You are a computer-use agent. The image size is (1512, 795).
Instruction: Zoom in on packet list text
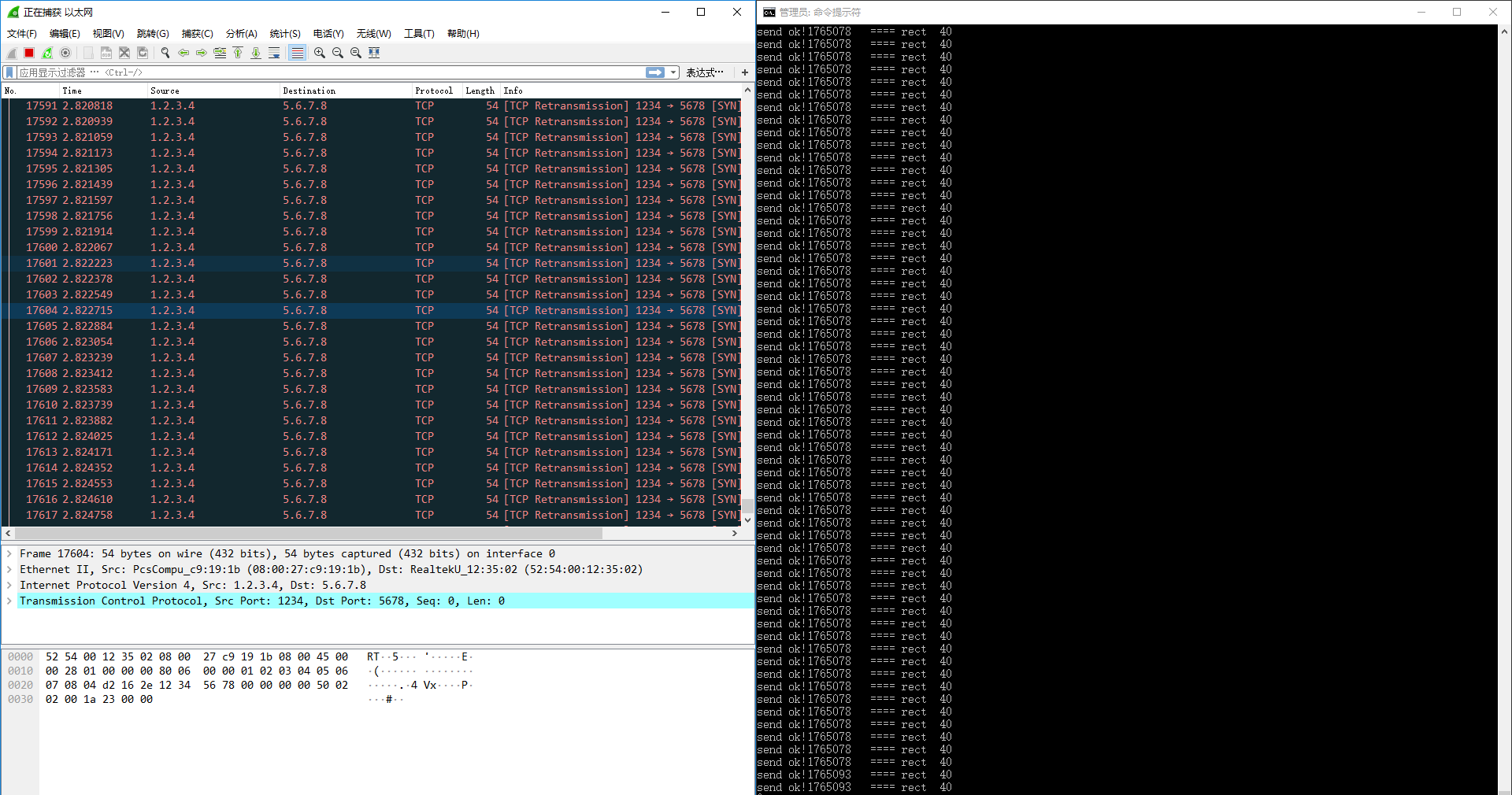[320, 53]
